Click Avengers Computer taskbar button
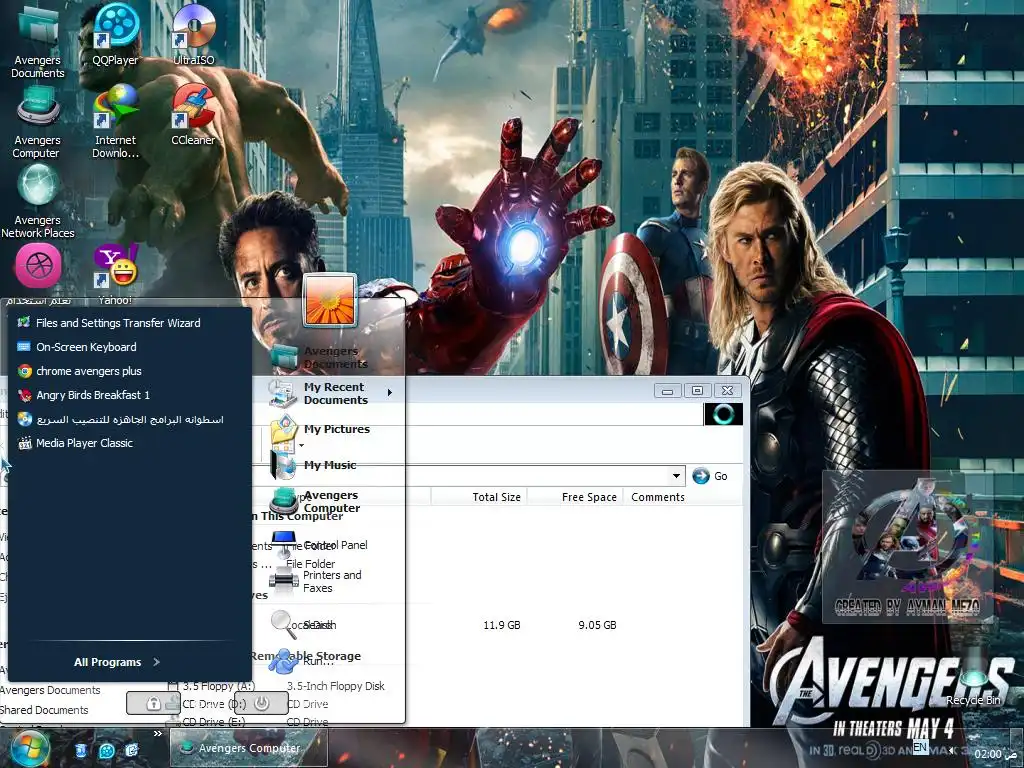 pyautogui.click(x=248, y=748)
